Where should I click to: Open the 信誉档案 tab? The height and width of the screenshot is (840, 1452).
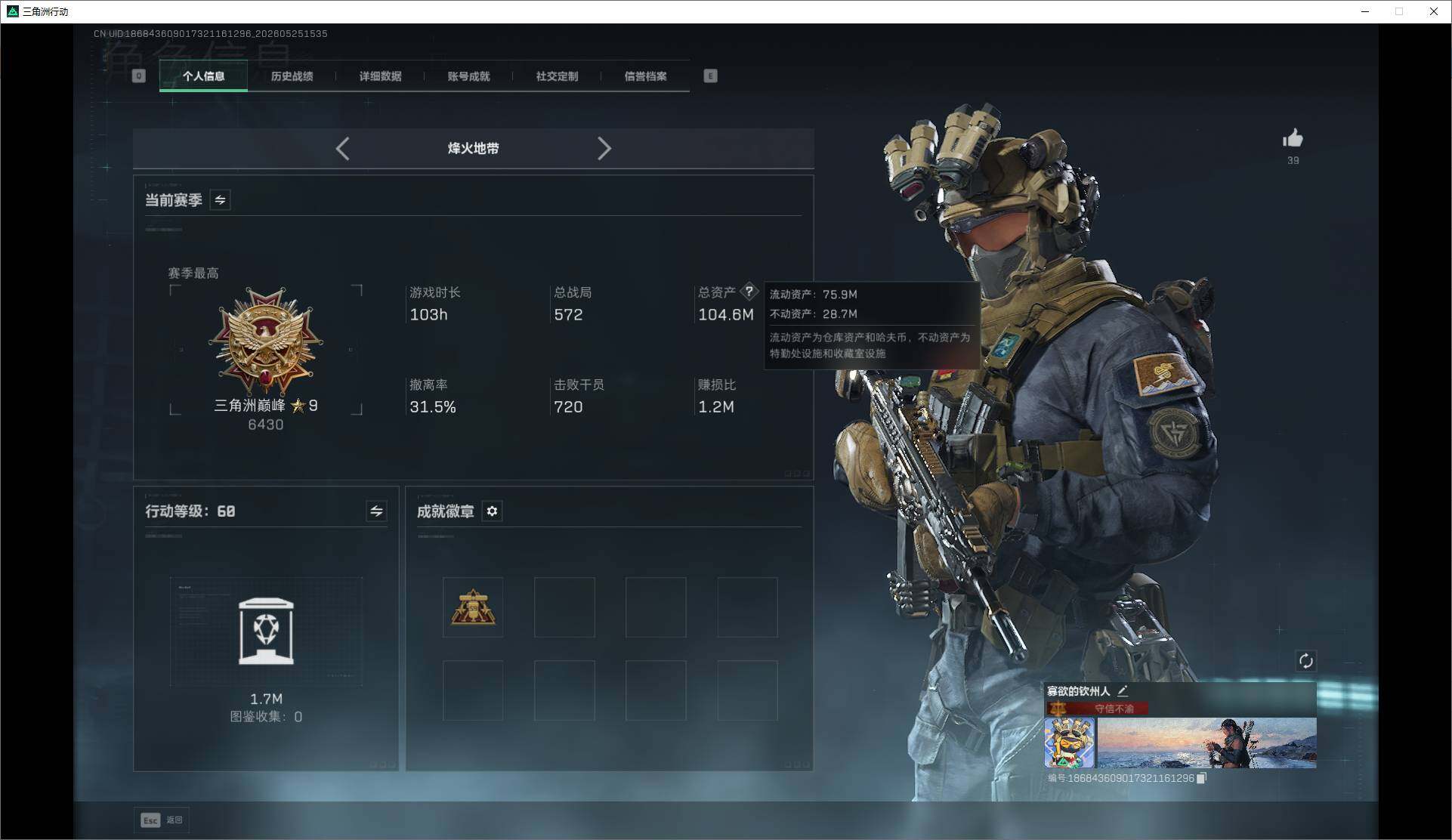coord(645,76)
